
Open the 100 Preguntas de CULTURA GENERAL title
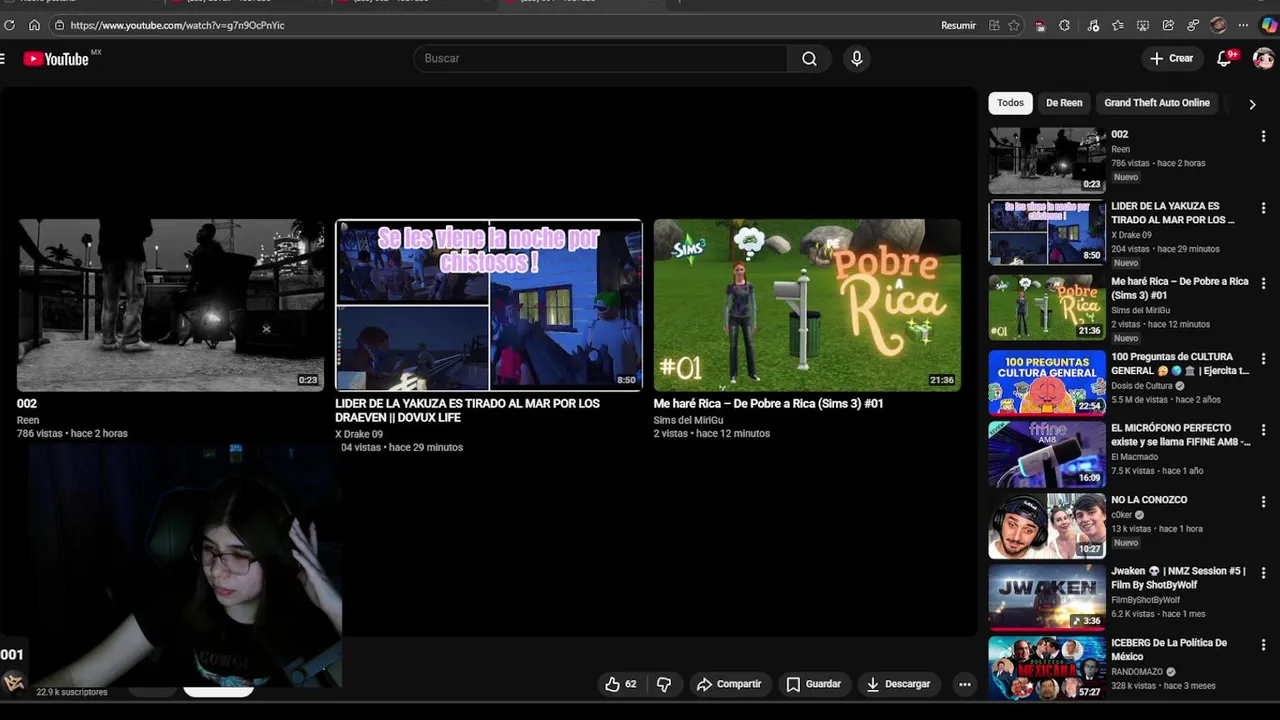[x=1180, y=363]
